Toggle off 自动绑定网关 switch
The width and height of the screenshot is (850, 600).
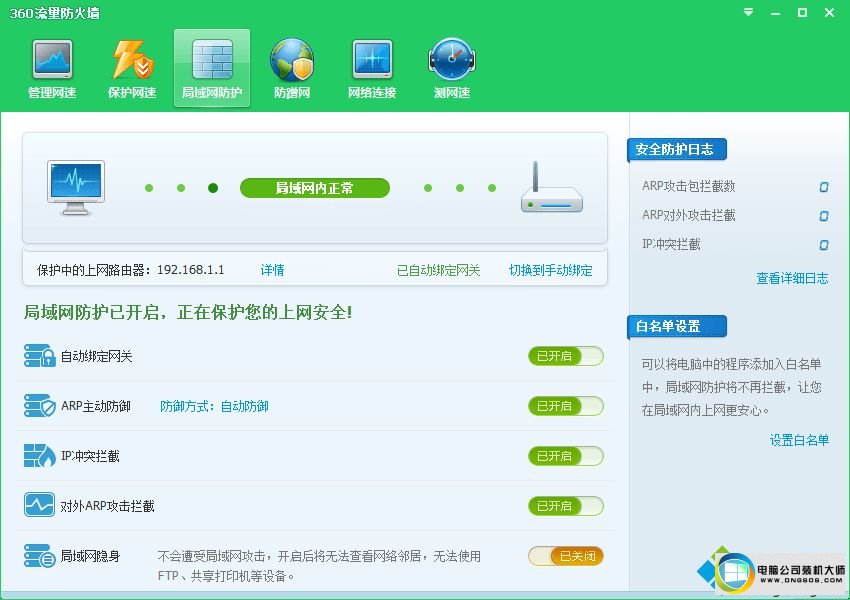point(565,356)
